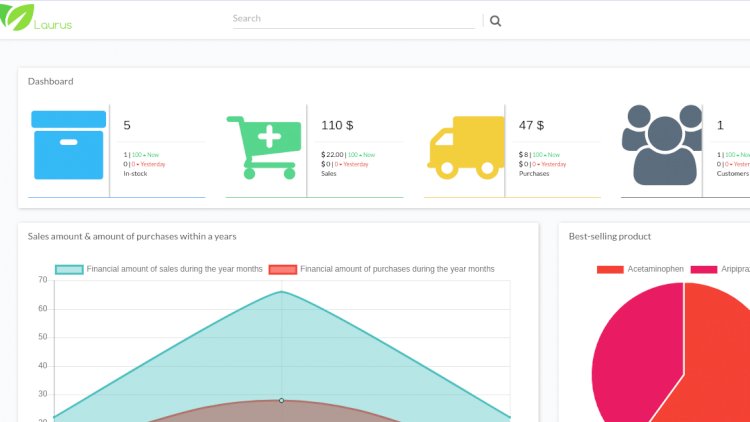Click the Acetaminophen legend label
The height and width of the screenshot is (422, 750).
click(656, 269)
